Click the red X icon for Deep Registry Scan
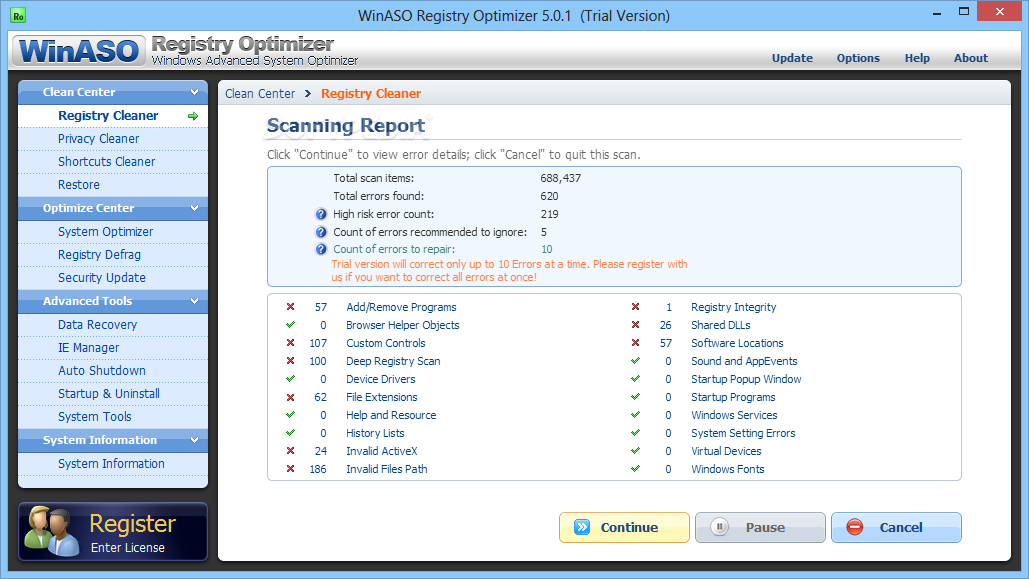This screenshot has width=1029, height=579. [x=290, y=361]
